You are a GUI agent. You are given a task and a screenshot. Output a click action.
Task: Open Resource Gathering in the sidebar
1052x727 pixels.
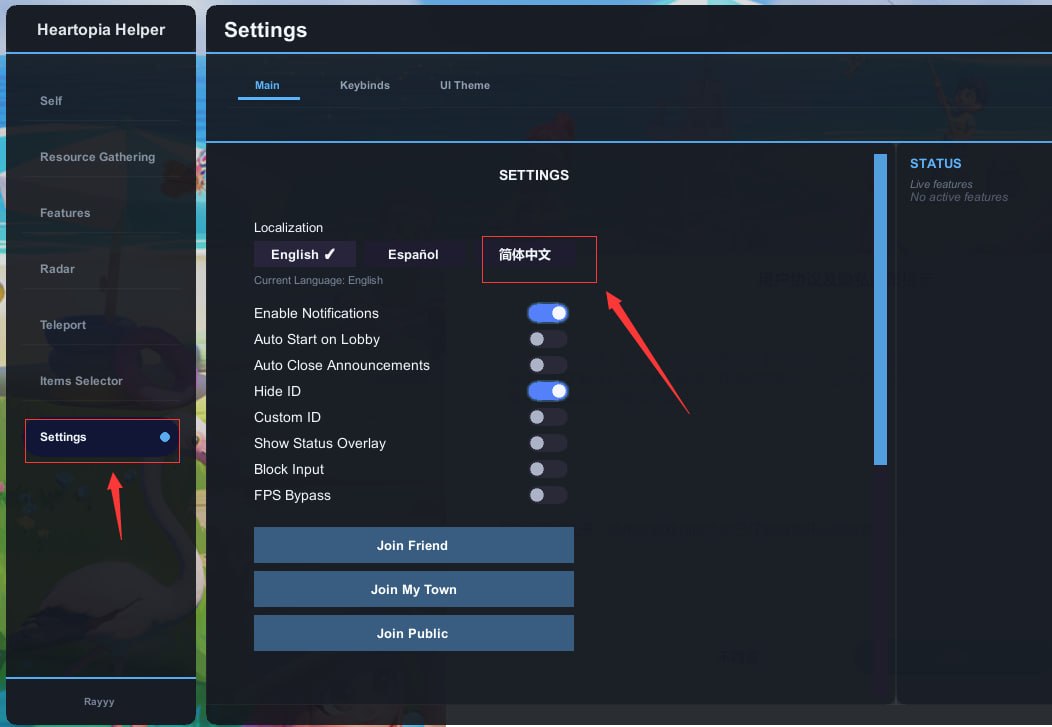[x=98, y=157]
